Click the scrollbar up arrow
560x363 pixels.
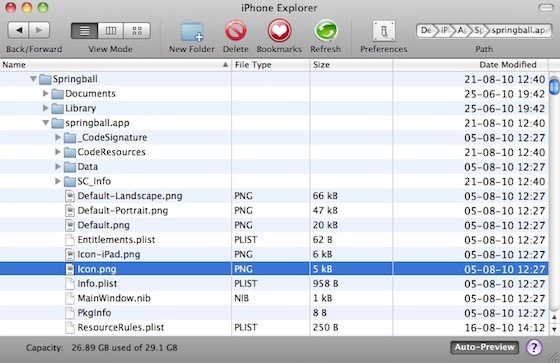tap(554, 317)
